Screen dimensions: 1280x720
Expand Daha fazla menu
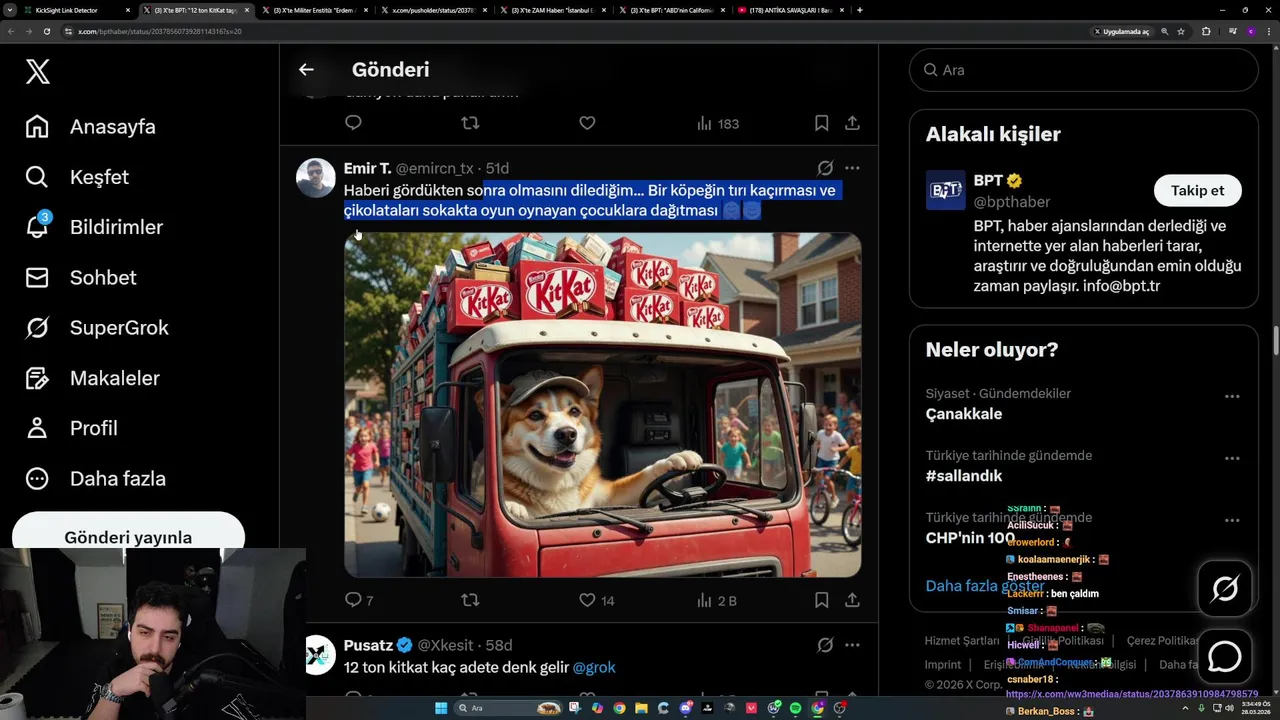pos(95,478)
